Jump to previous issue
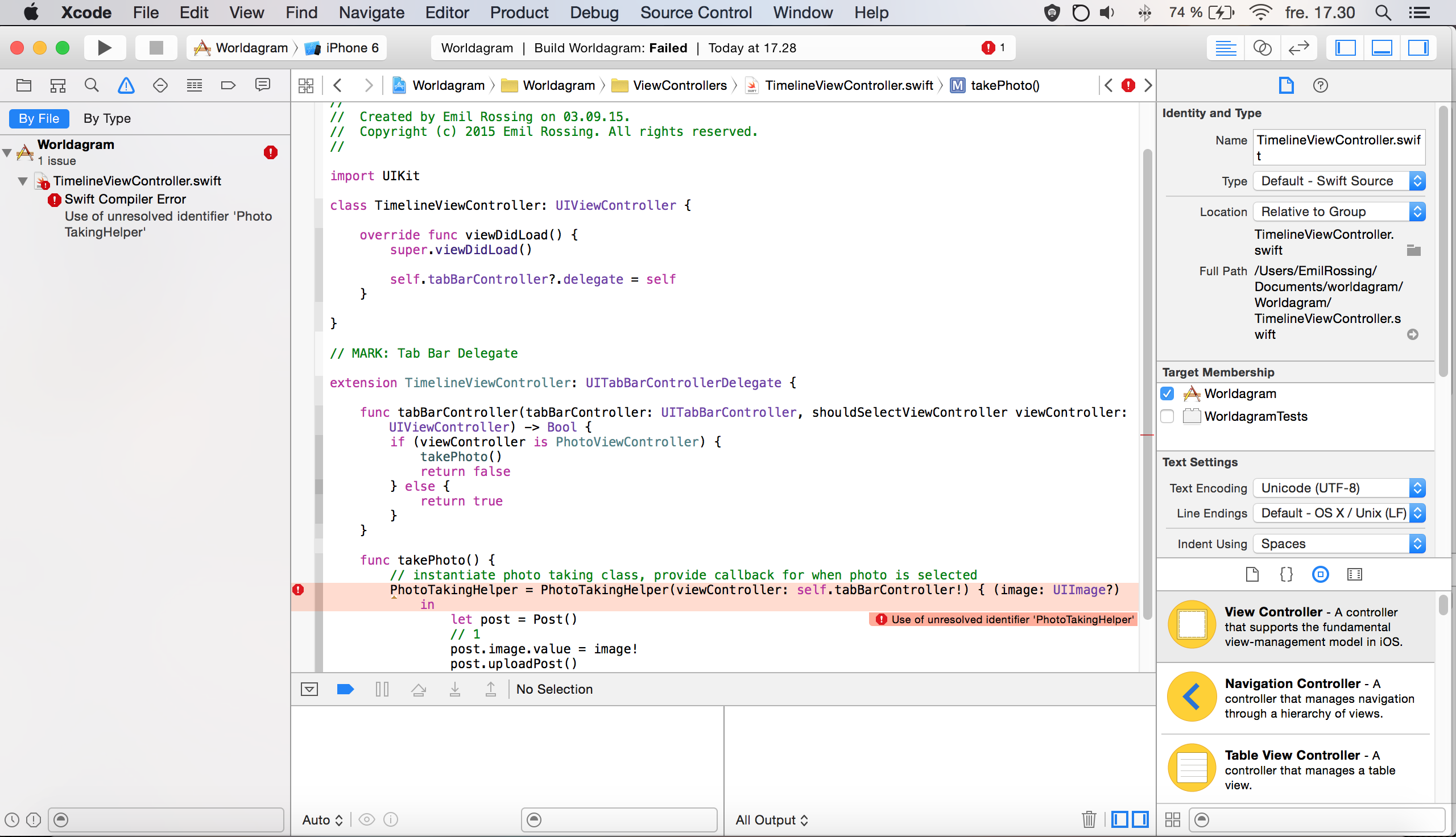This screenshot has height=837, width=1456. pos(1108,86)
